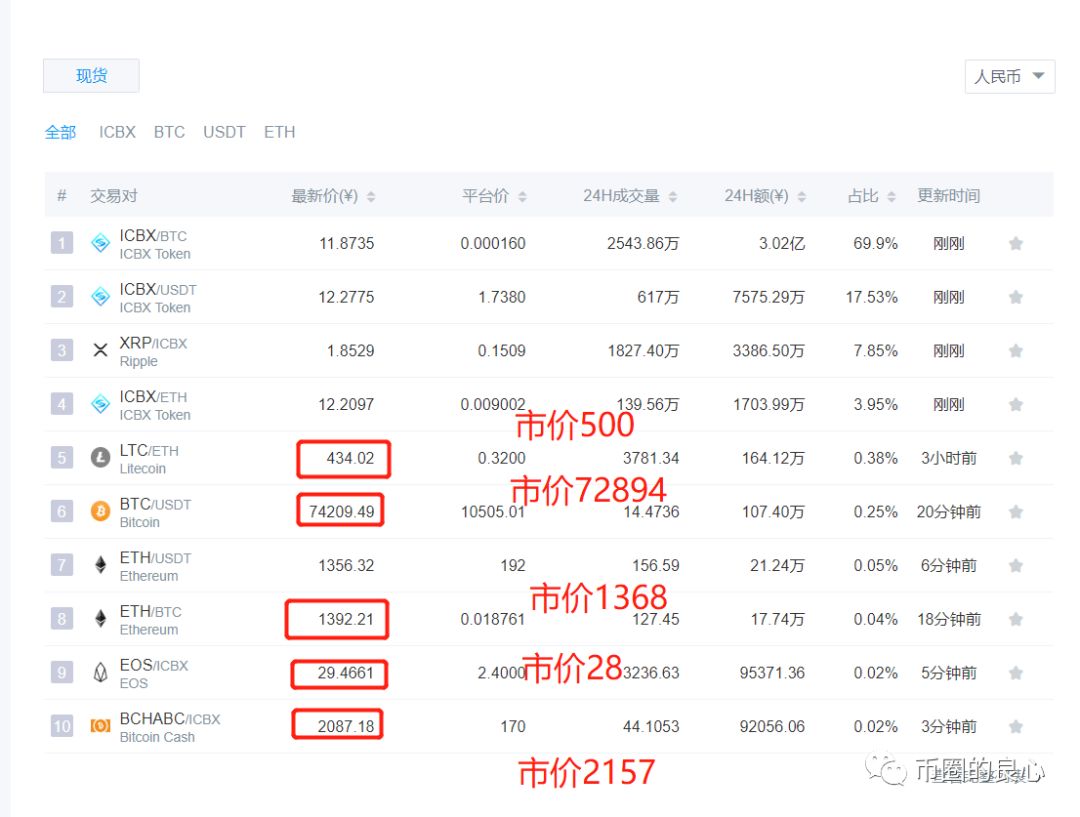Click platform price 10505.01
The image size is (1080, 817).
point(492,512)
